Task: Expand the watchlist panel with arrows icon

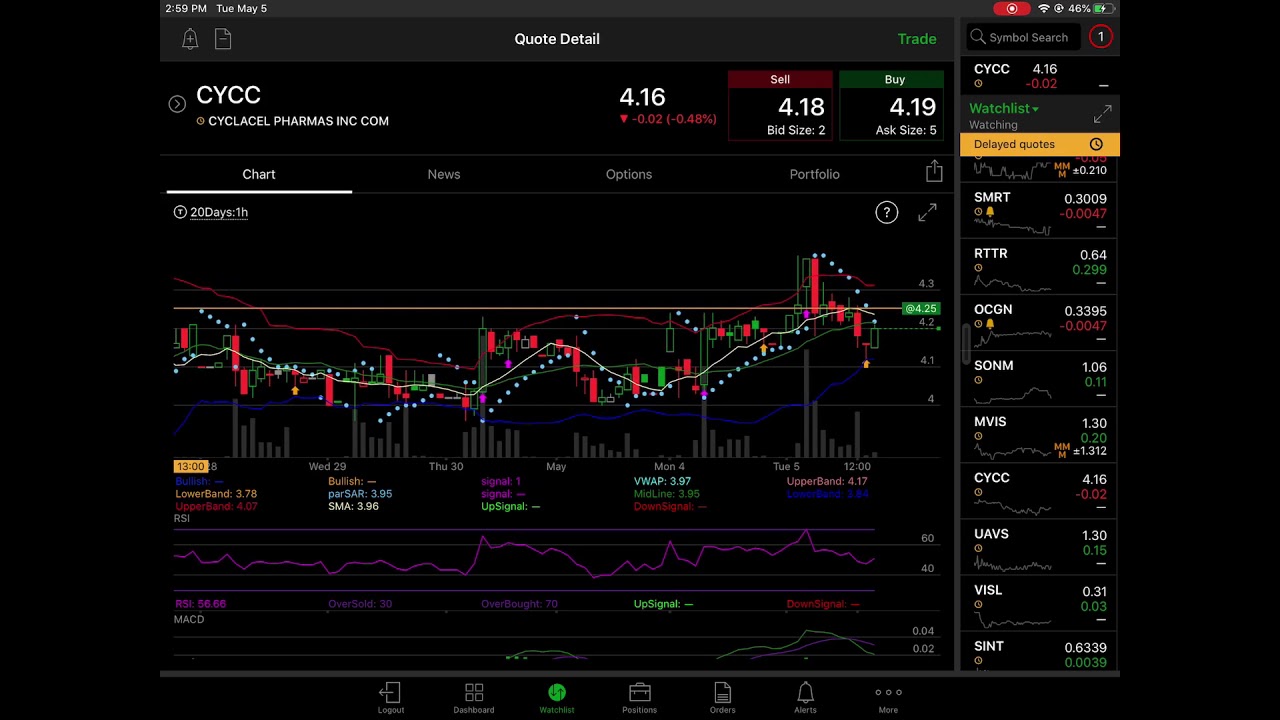Action: point(1102,114)
